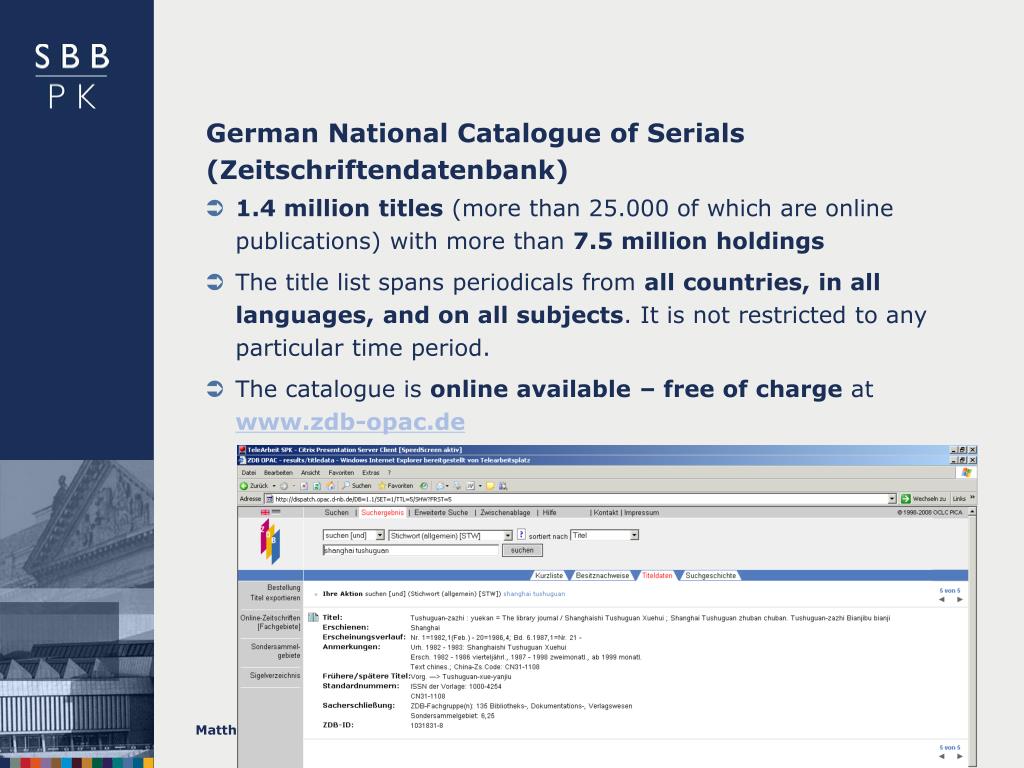Switch to the Kurzliste tab
The height and width of the screenshot is (768, 1024).
point(549,575)
